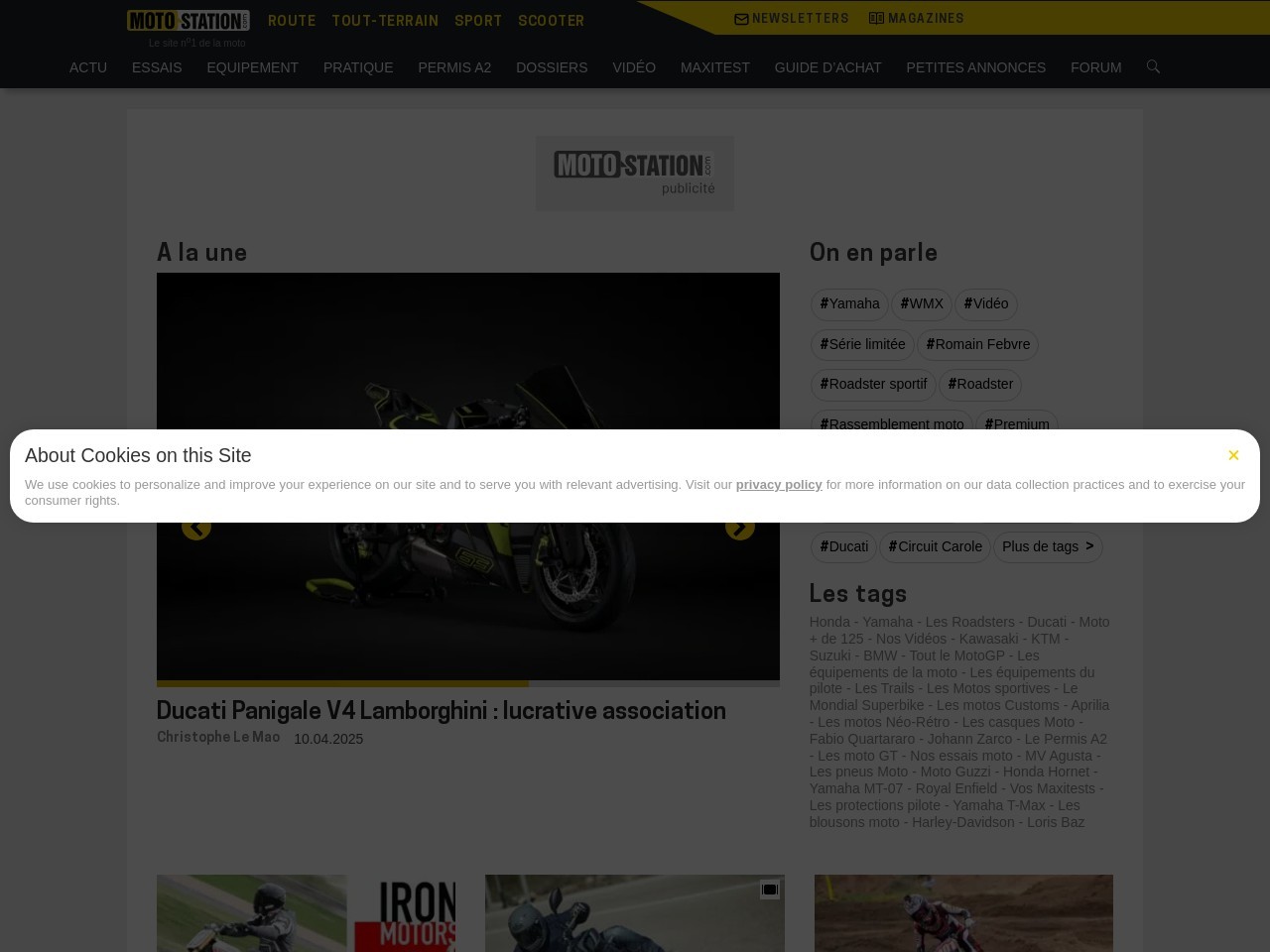Click the slideshow progress bar
Viewport: 1270px width, 952px height.
pos(468,683)
